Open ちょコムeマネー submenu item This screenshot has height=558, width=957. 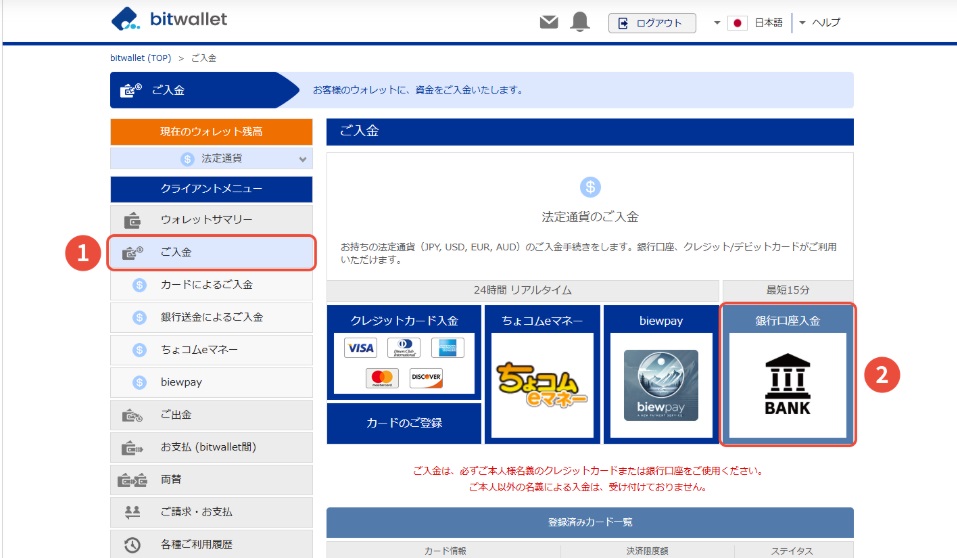(211, 350)
